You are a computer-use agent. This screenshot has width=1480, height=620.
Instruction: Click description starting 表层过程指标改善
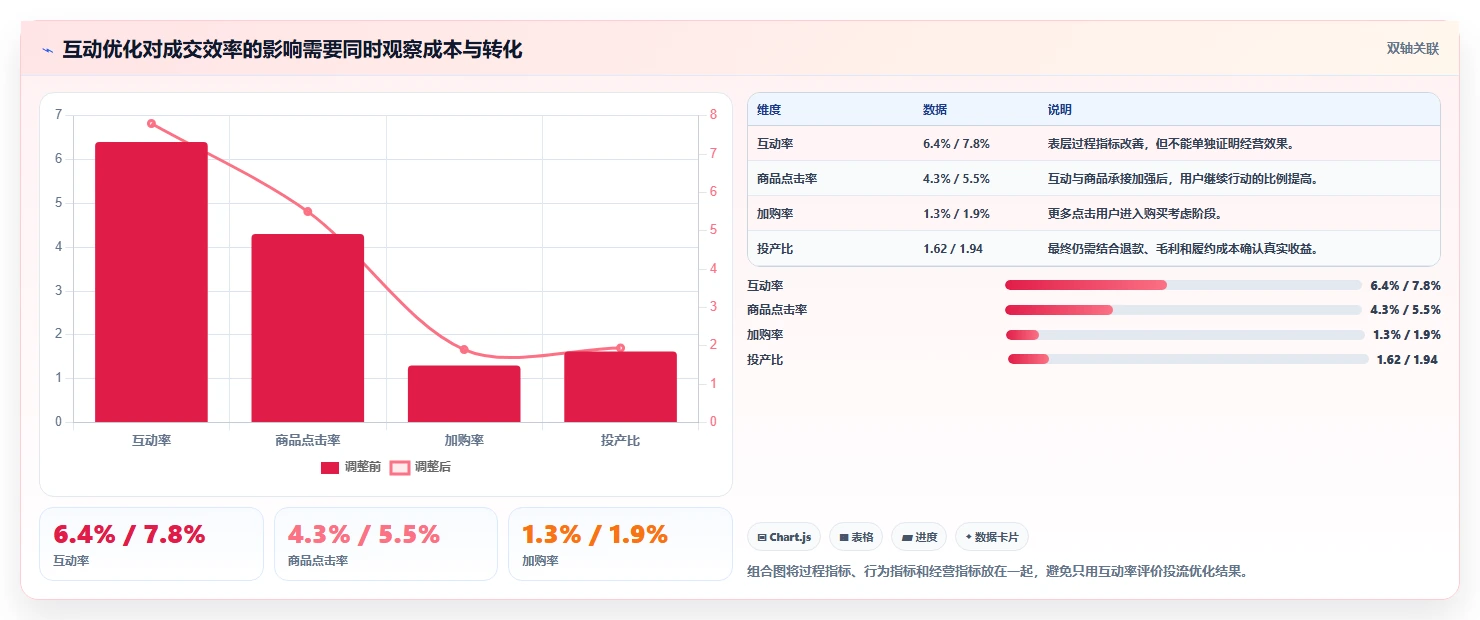pyautogui.click(x=1171, y=144)
